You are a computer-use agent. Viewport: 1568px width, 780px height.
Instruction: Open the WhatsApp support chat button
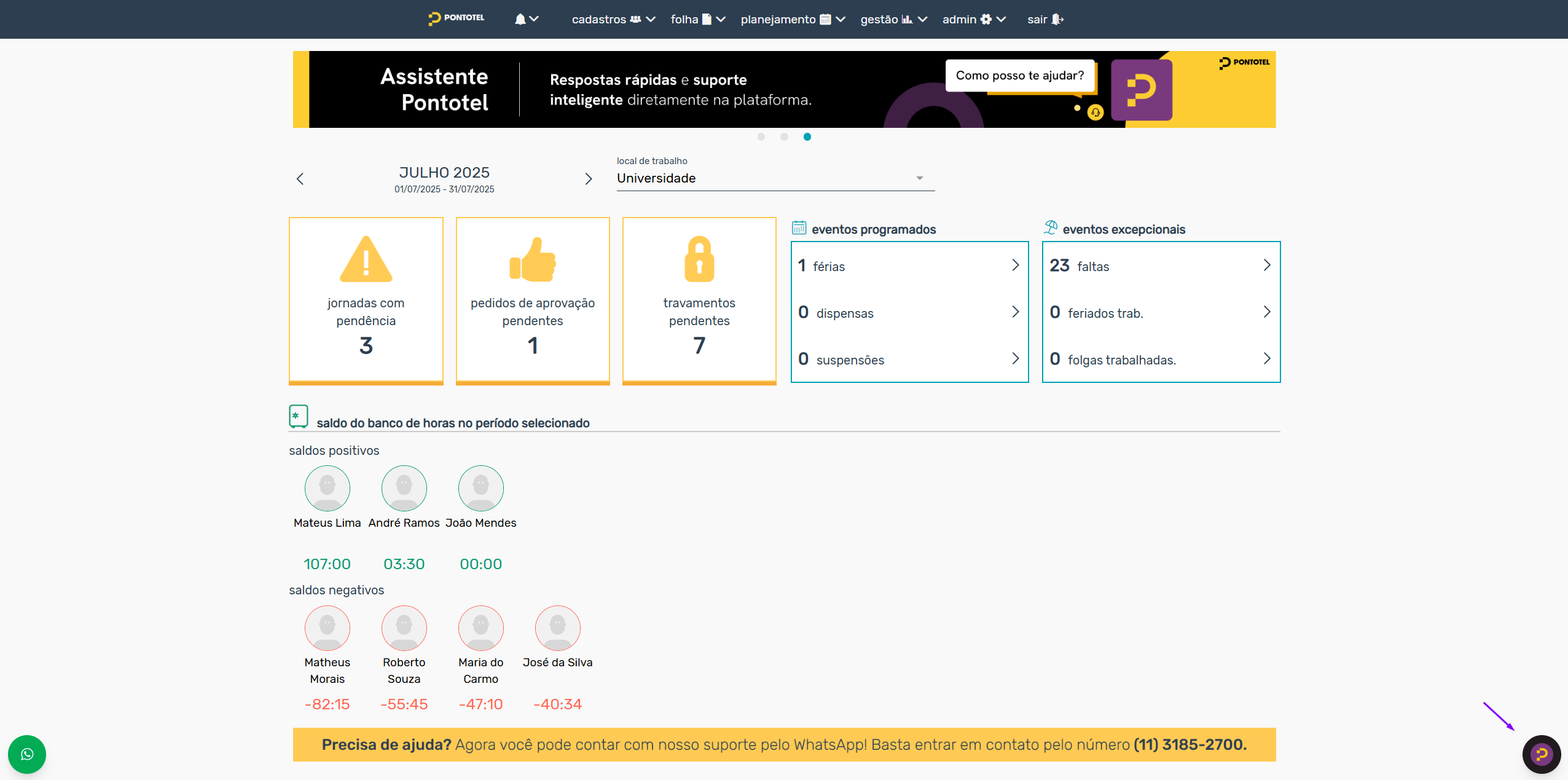click(x=27, y=754)
